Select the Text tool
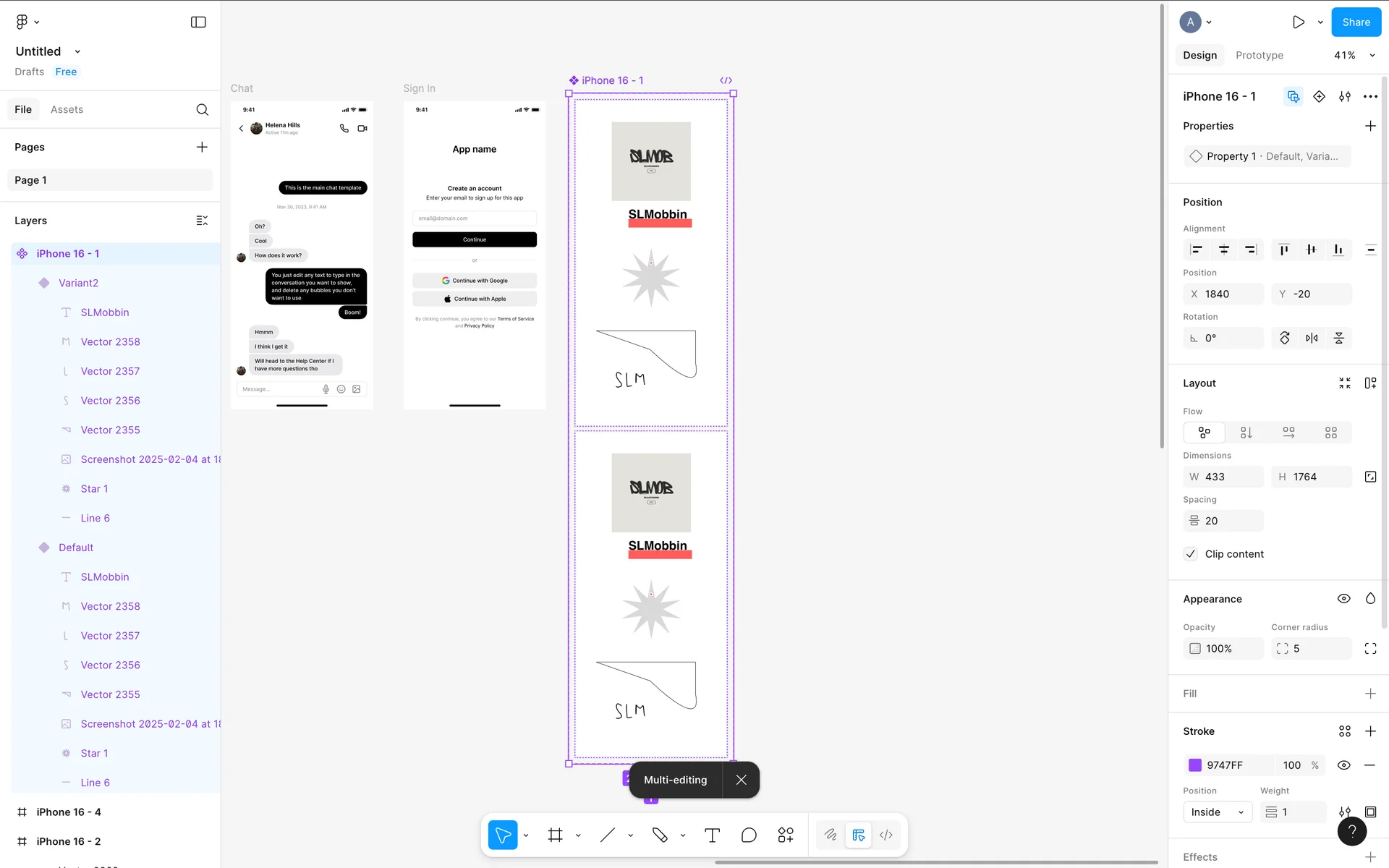Viewport: 1389px width, 868px height. click(x=712, y=835)
